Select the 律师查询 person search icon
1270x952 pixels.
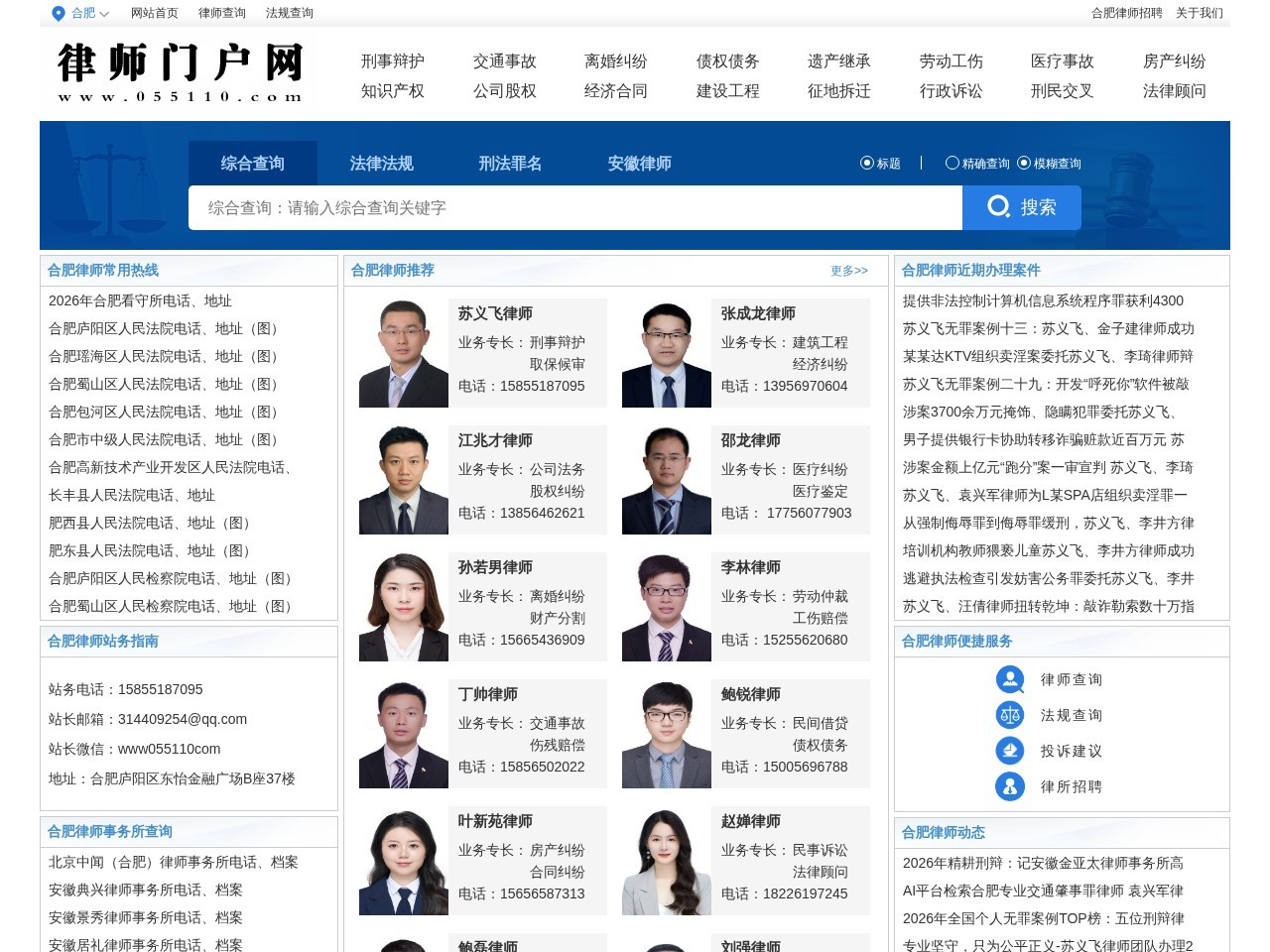(x=1010, y=679)
